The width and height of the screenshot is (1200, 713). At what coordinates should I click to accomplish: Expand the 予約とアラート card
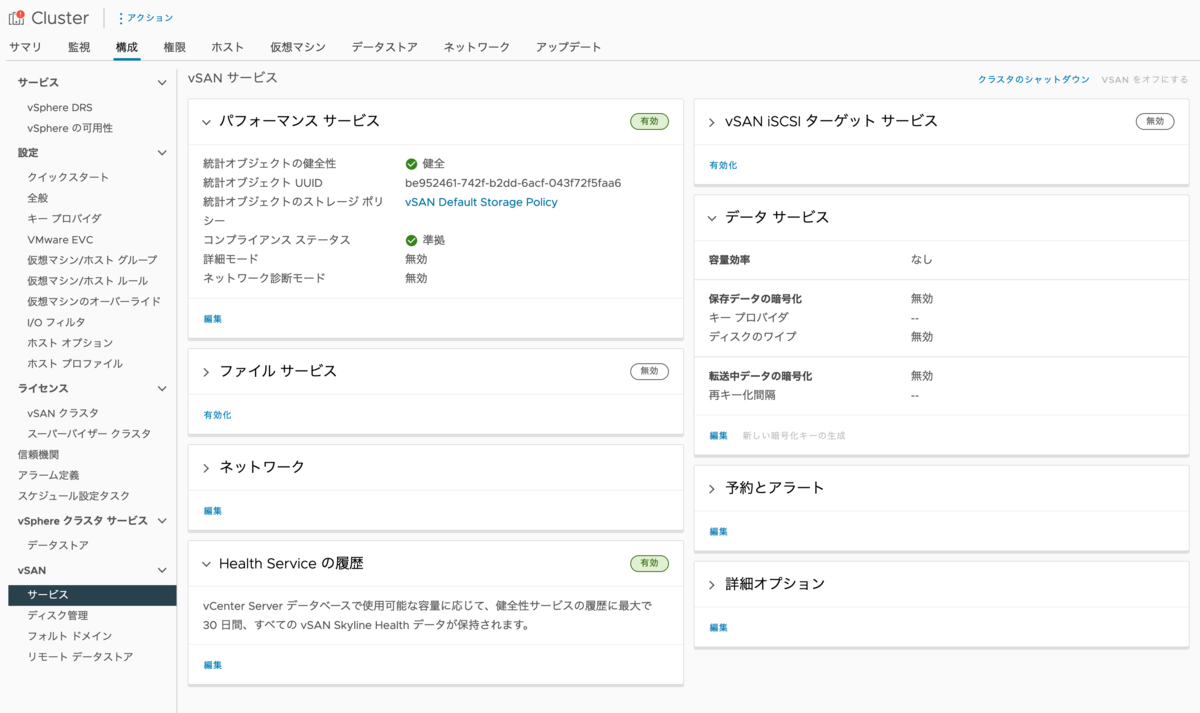click(713, 489)
